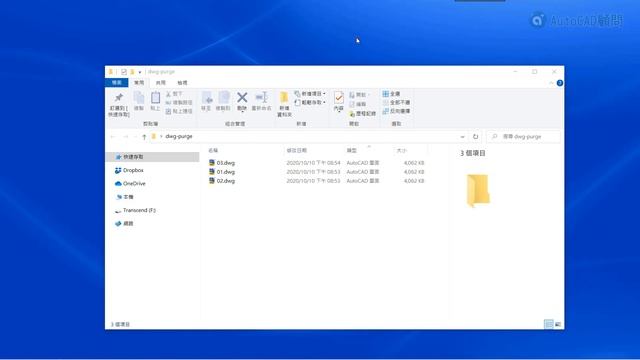This screenshot has height=360, width=640.
Task: Click the Back navigation arrow
Action: (113, 137)
